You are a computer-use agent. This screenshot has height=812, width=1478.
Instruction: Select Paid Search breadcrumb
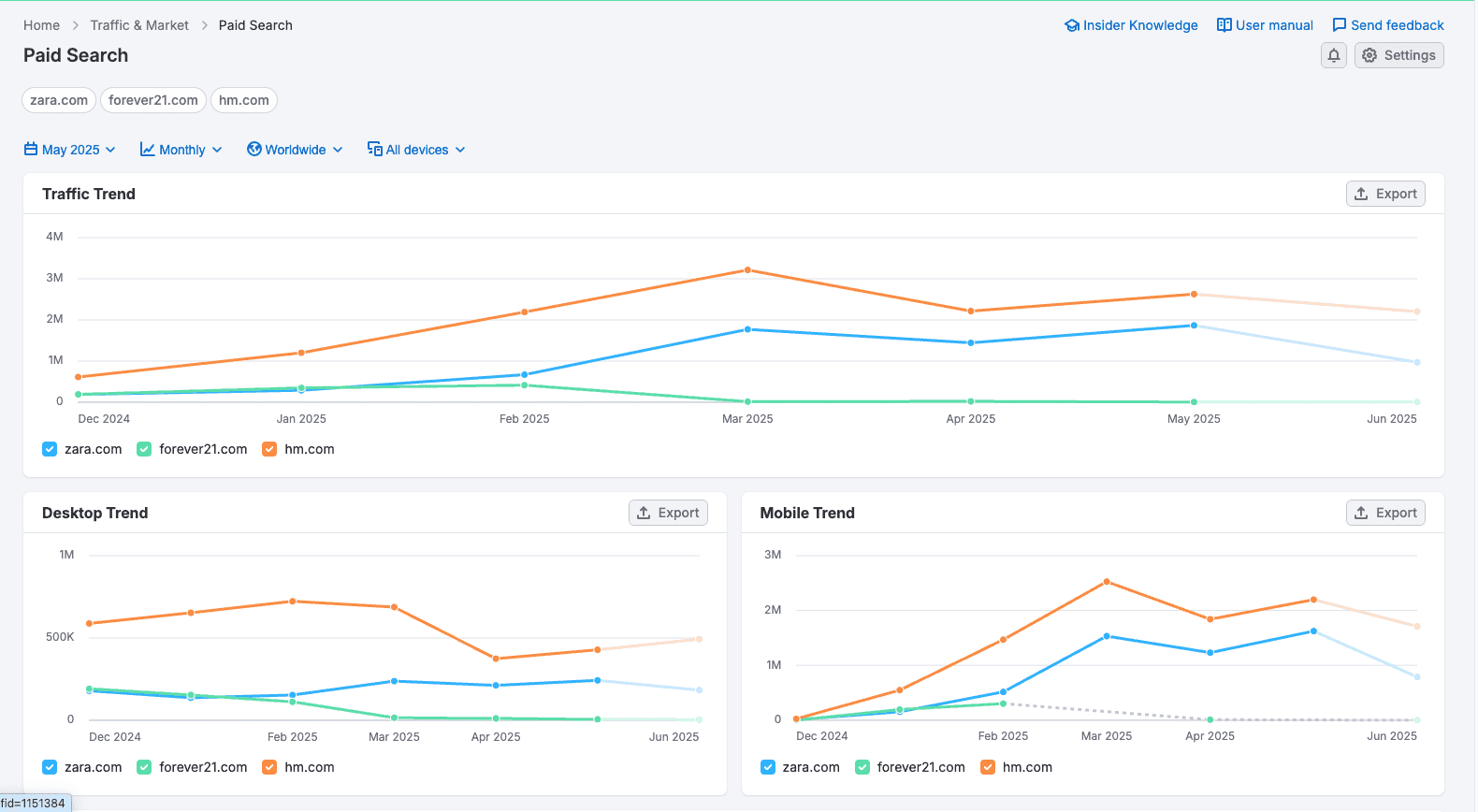(x=255, y=25)
